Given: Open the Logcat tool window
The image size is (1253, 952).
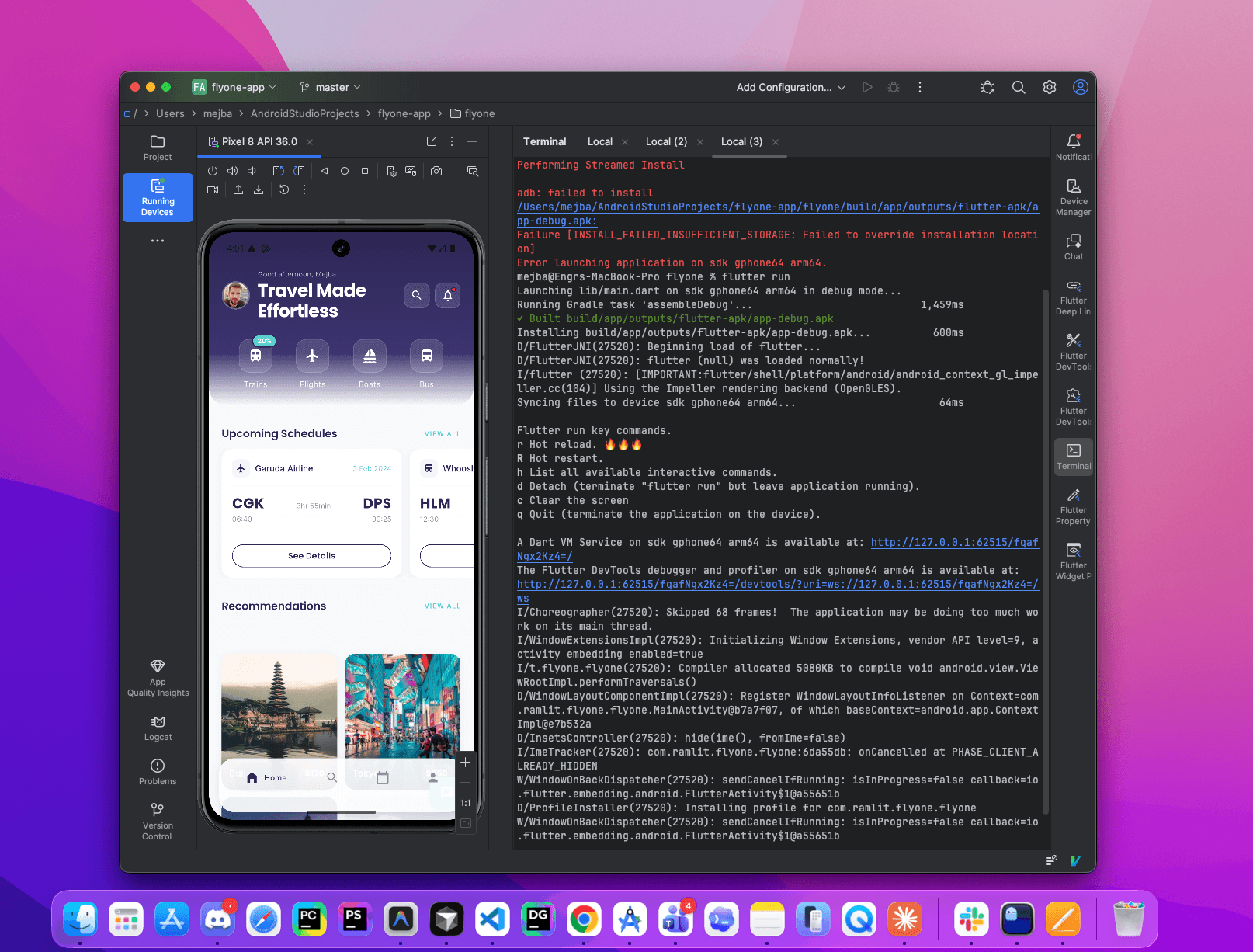Looking at the screenshot, I should tap(158, 728).
